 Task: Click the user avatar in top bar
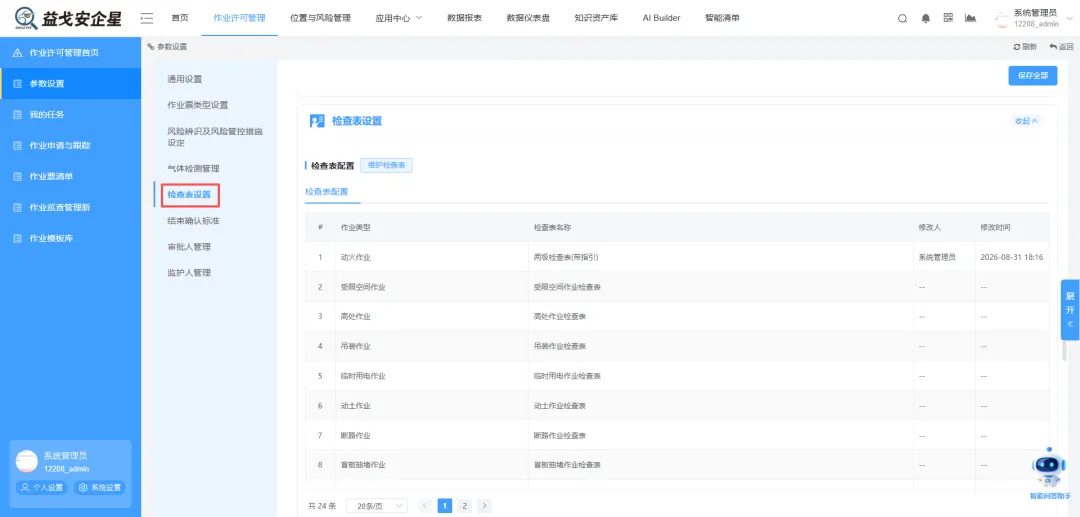[1001, 19]
